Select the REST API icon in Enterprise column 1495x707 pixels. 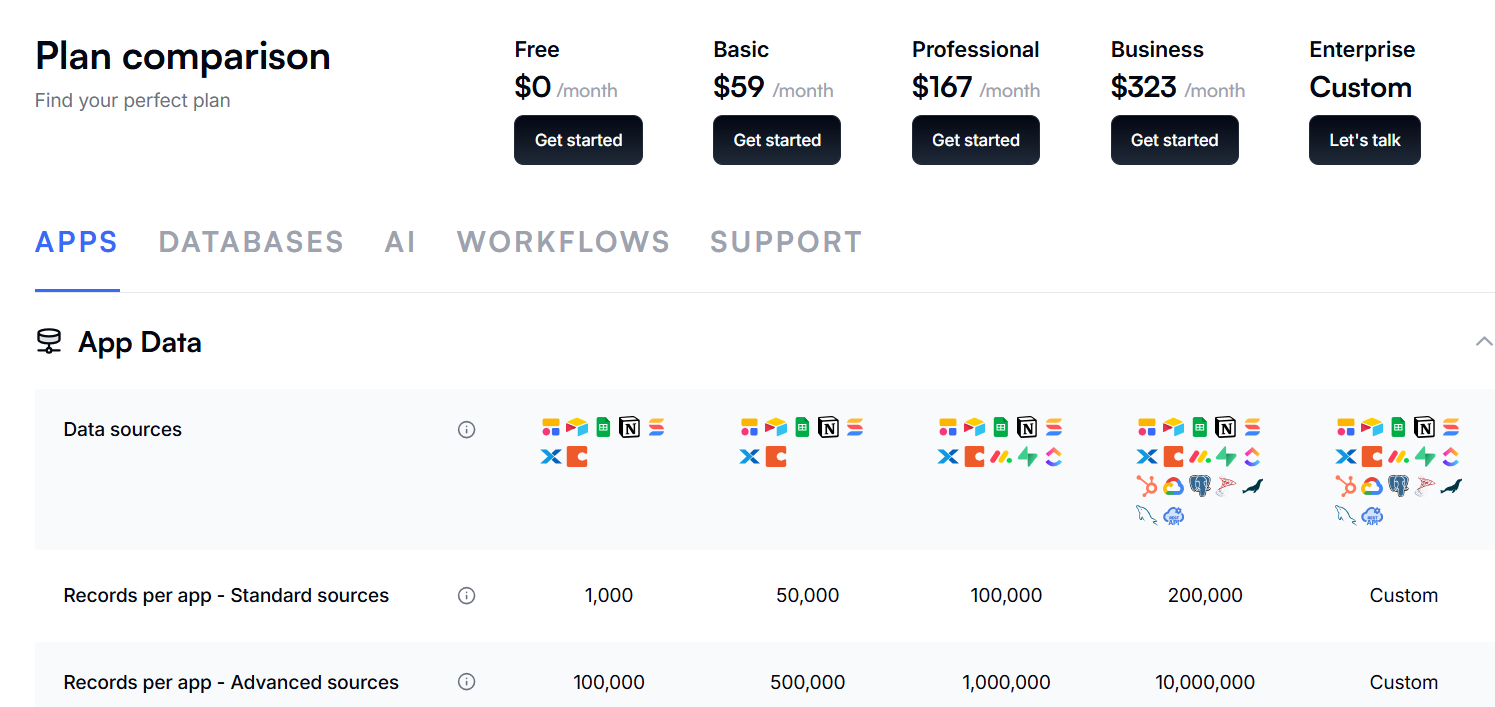click(x=1372, y=515)
